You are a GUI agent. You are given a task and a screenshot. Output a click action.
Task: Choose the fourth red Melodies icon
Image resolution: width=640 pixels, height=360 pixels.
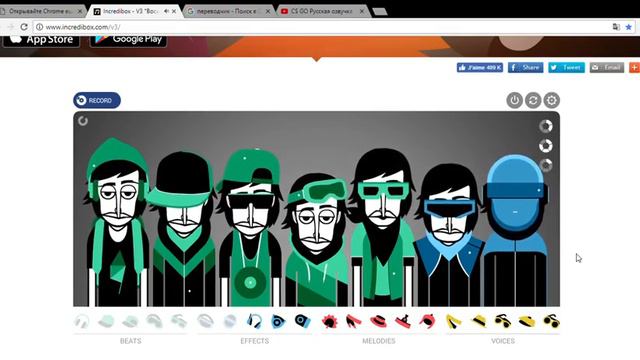[x=402, y=322]
